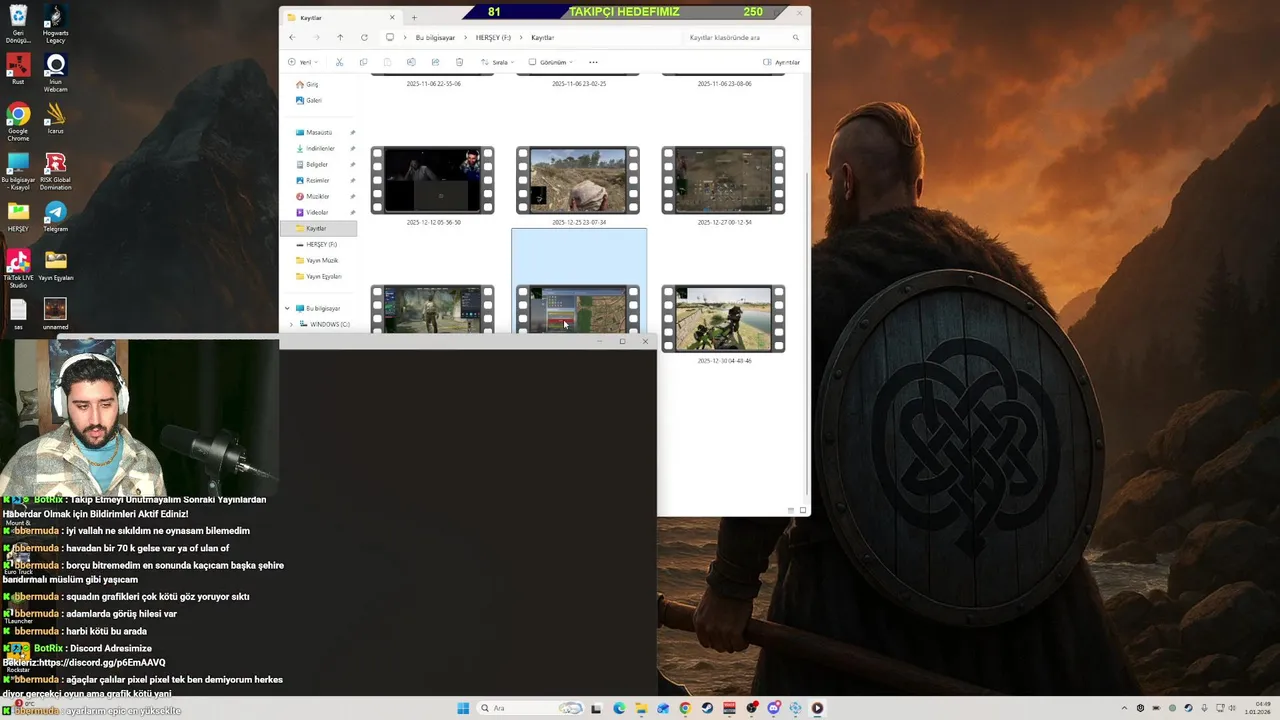Show hidden system tray icons
The height and width of the screenshot is (720, 1280).
pyautogui.click(x=1124, y=708)
